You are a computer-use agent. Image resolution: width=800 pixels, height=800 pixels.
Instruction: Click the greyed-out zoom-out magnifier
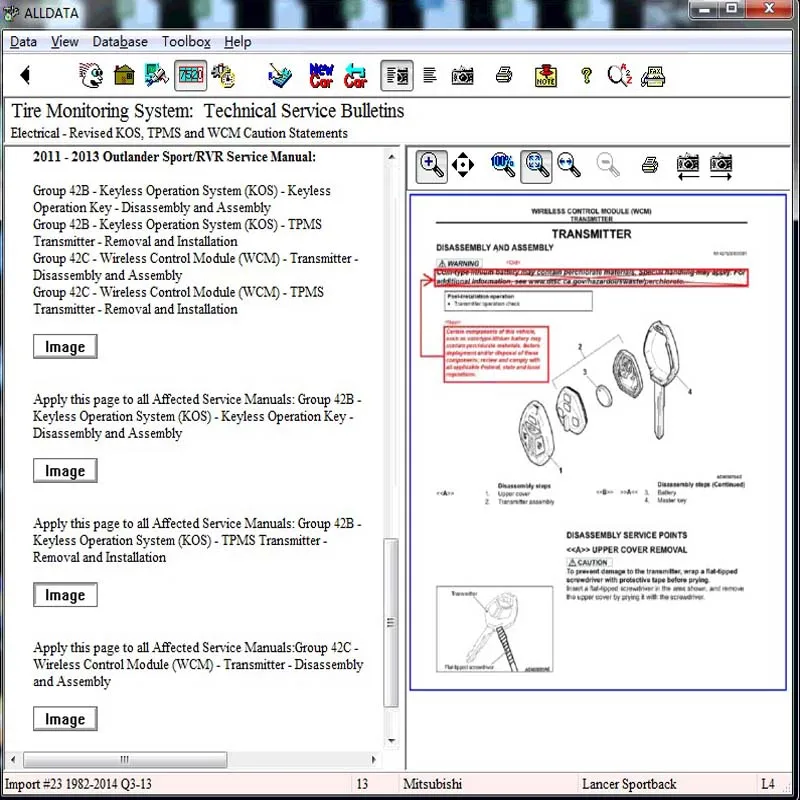(607, 165)
